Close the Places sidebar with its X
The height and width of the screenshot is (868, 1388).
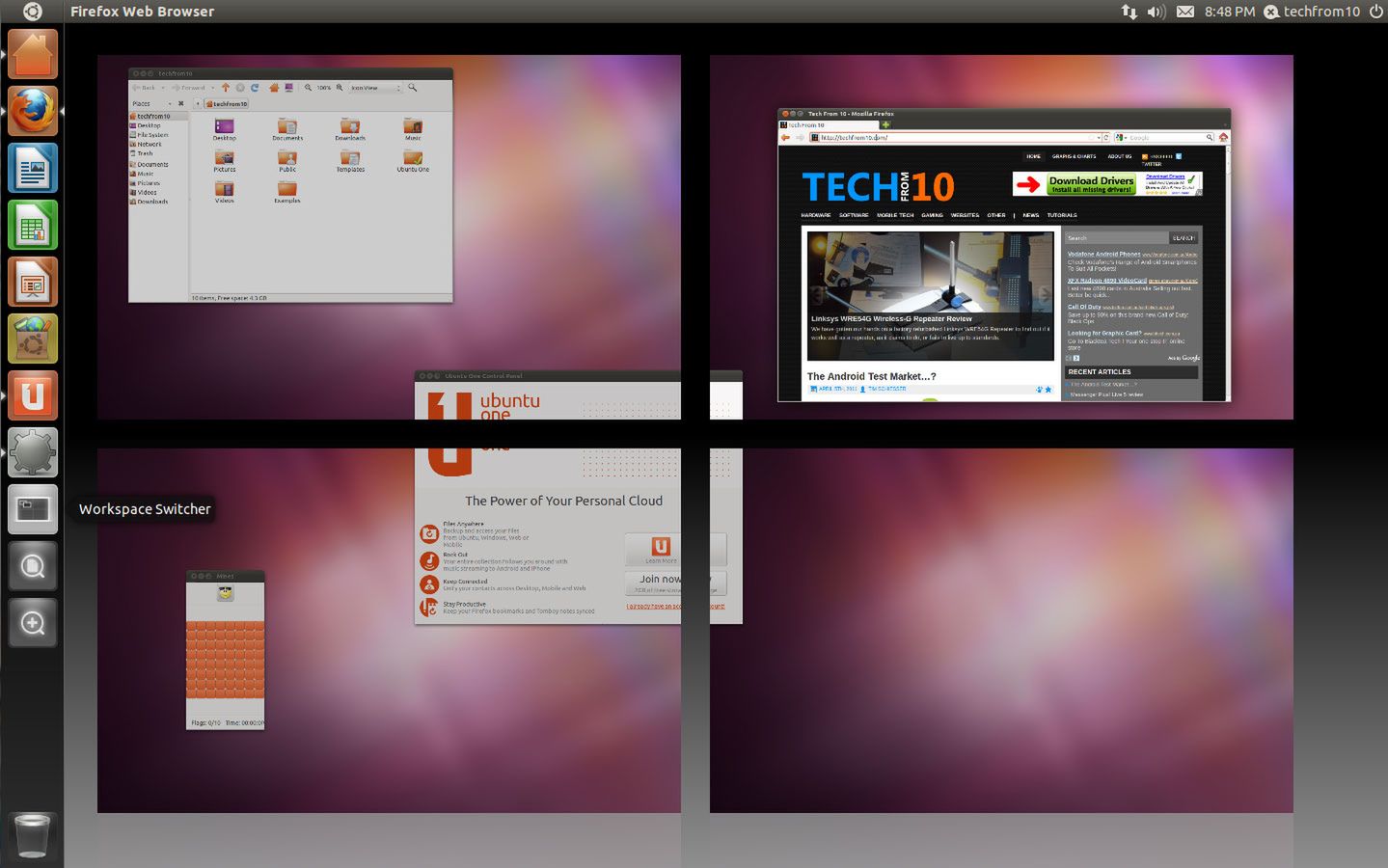180,103
